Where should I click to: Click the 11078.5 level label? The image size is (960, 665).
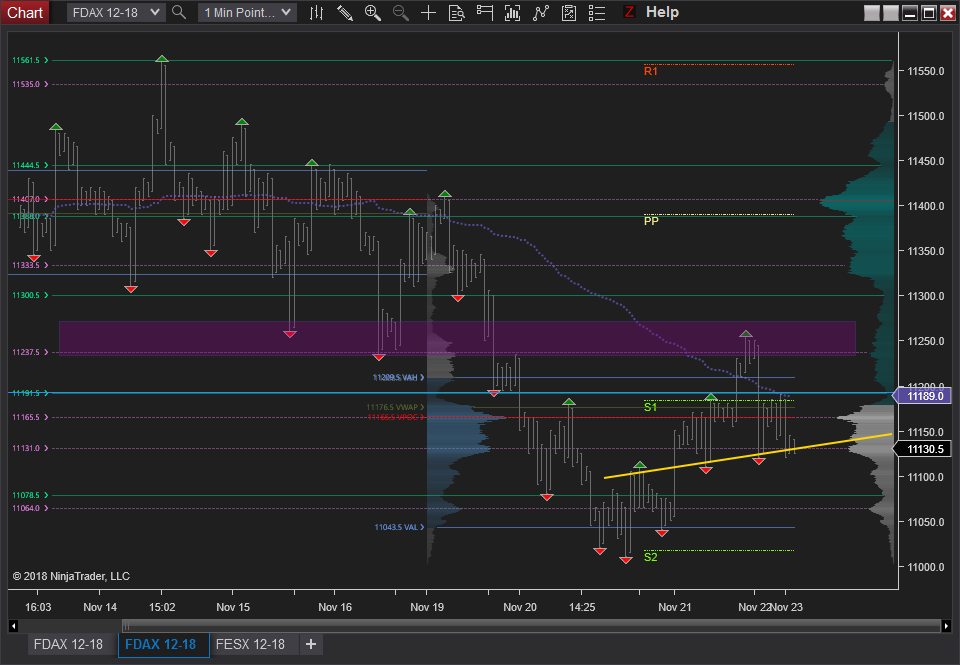(26, 495)
